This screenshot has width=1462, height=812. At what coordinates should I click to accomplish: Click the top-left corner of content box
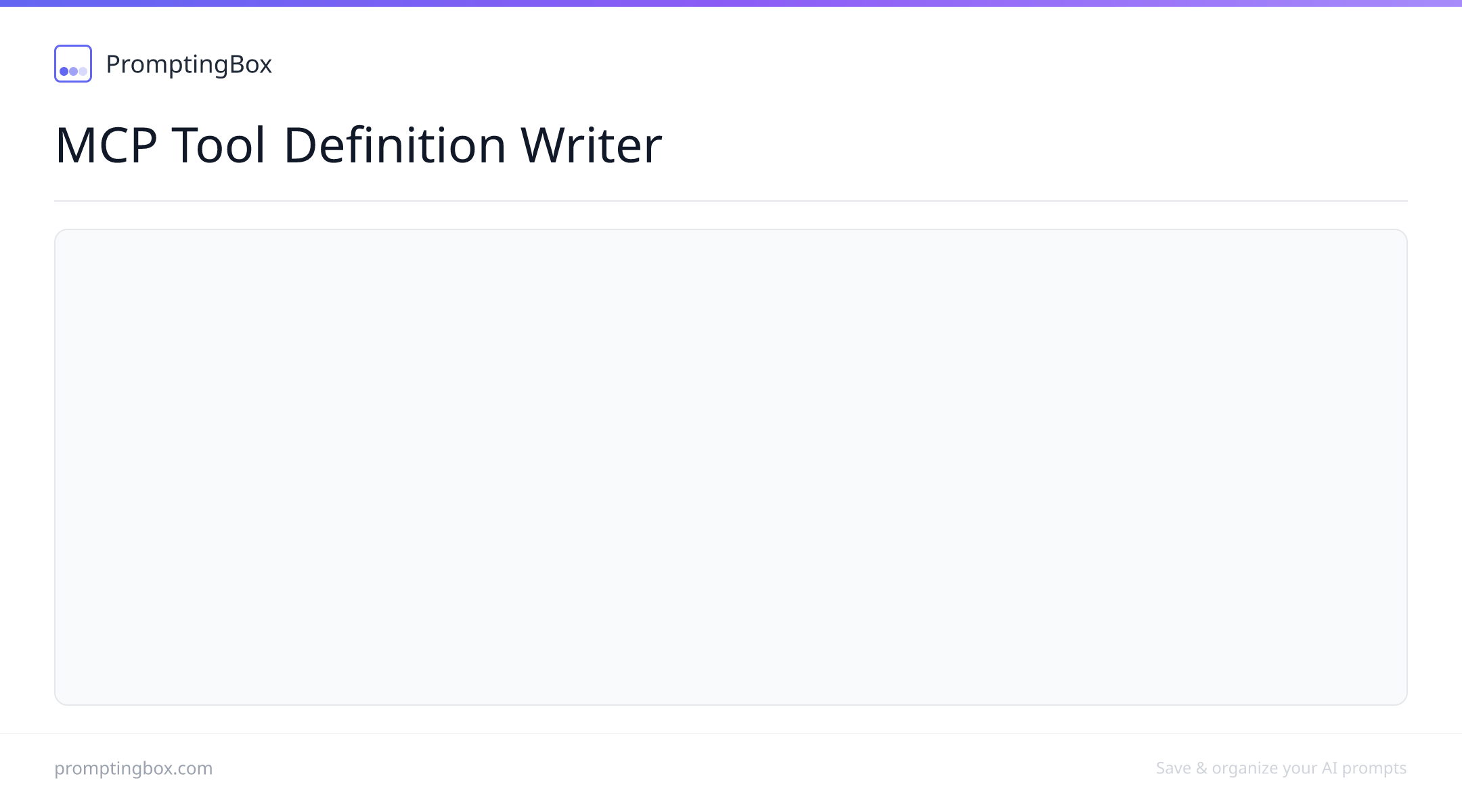(57, 231)
